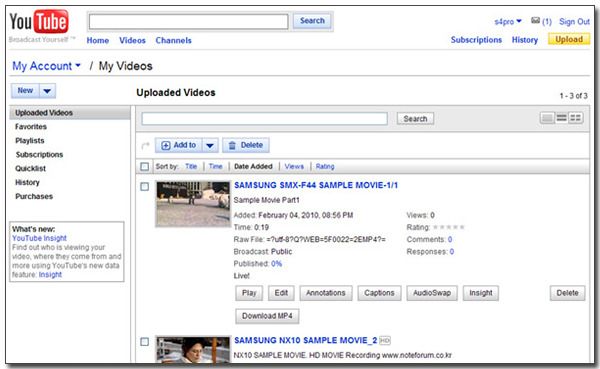Open SAMSUNG NX10 SAMPLE MOVIE_2 title link
This screenshot has height=369, width=600.
[305, 340]
